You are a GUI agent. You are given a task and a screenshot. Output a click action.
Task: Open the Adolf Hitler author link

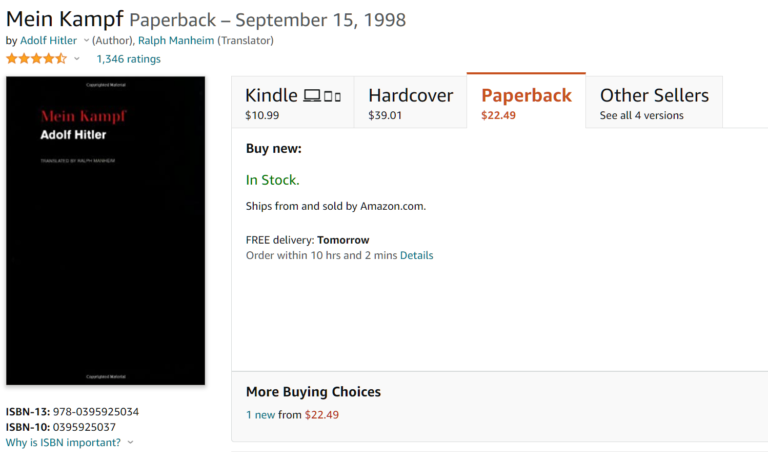click(48, 41)
